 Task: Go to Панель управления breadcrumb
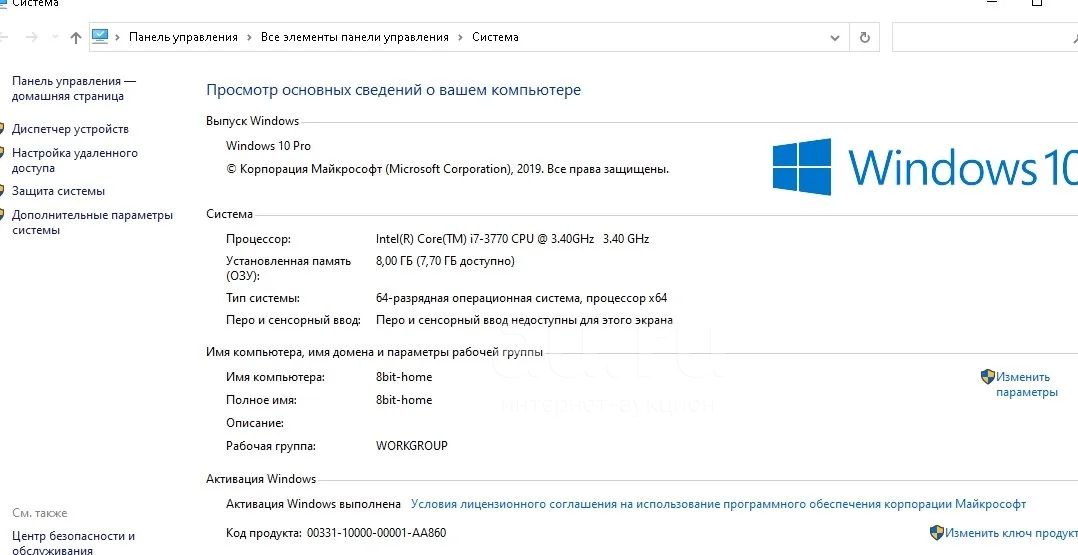183,38
